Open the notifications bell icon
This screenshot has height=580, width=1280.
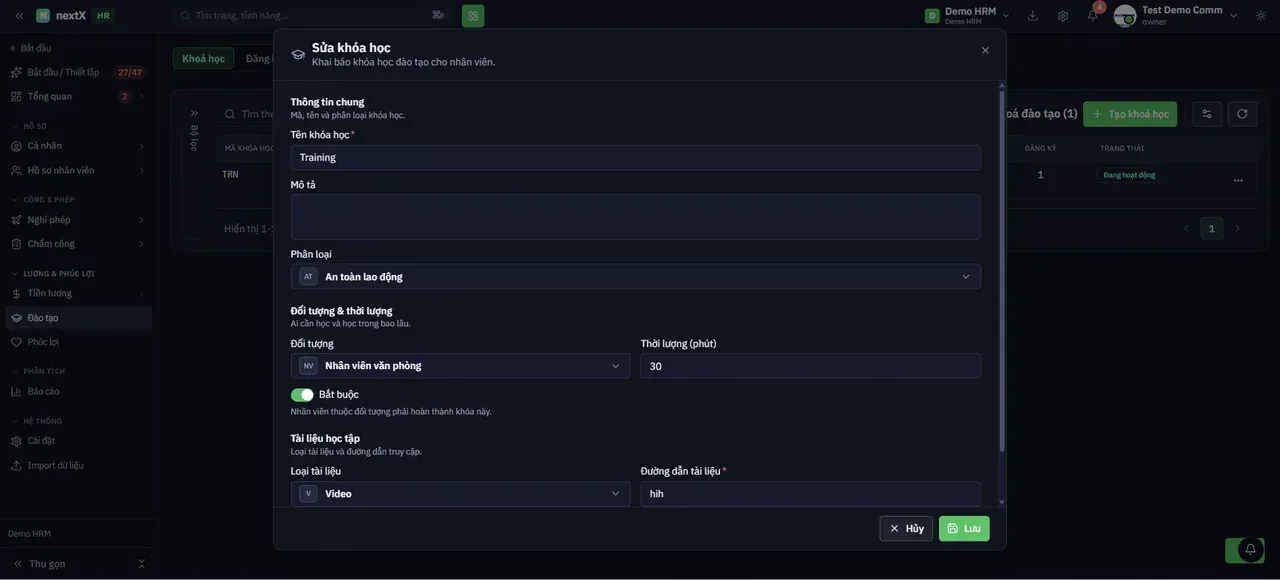[x=1092, y=15]
